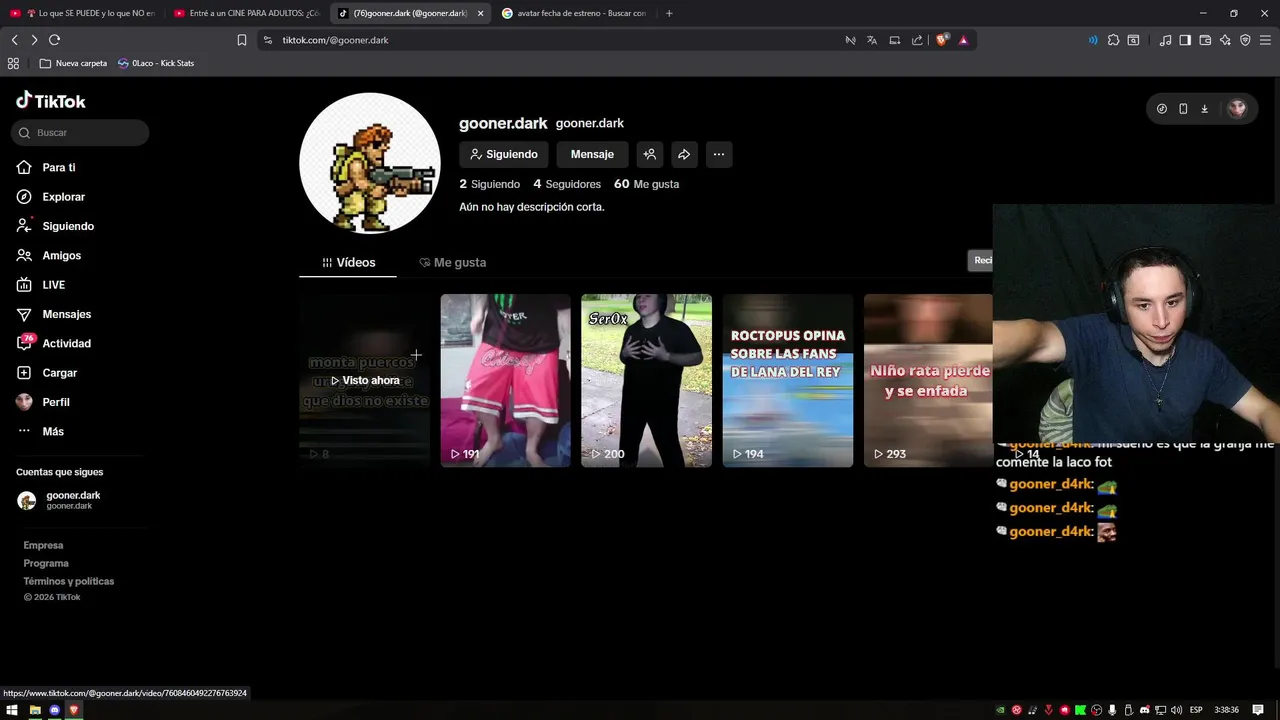
Task: Open the Brave Shields lion icon
Action: click(x=942, y=40)
